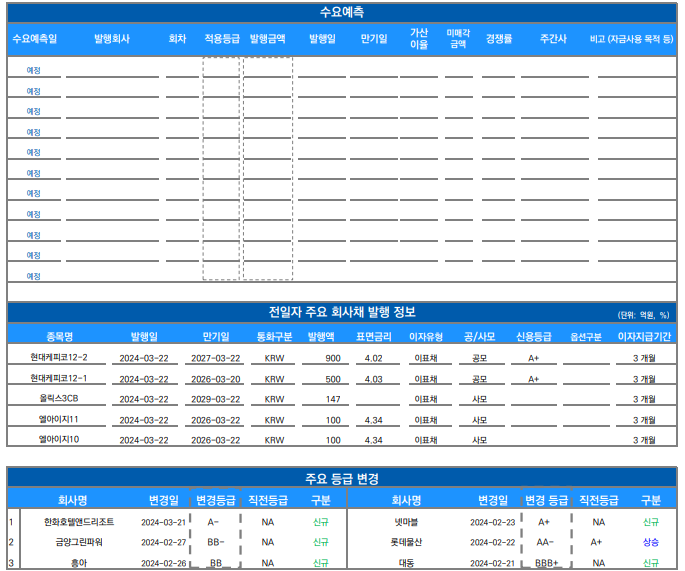Select the 통화구분 column header
Image resolution: width=685 pixels, height=571 pixels.
pyautogui.click(x=274, y=337)
